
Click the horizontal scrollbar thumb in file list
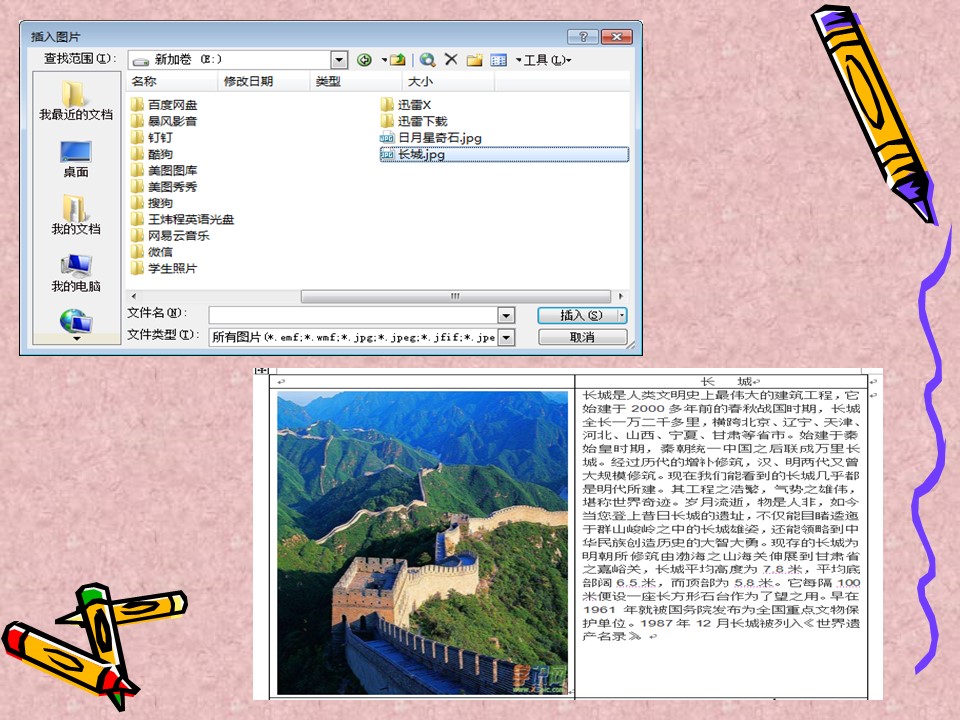tap(456, 296)
